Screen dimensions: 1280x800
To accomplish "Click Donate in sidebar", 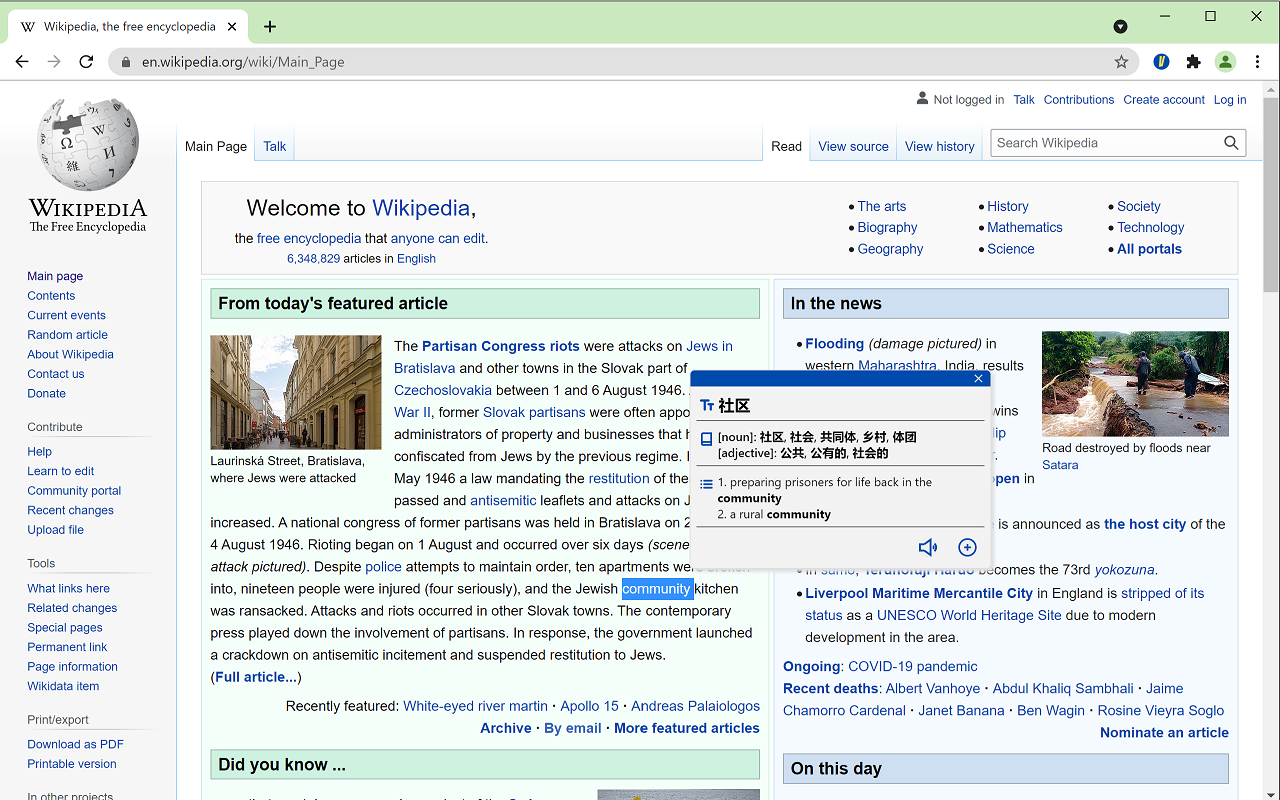I will 46,393.
